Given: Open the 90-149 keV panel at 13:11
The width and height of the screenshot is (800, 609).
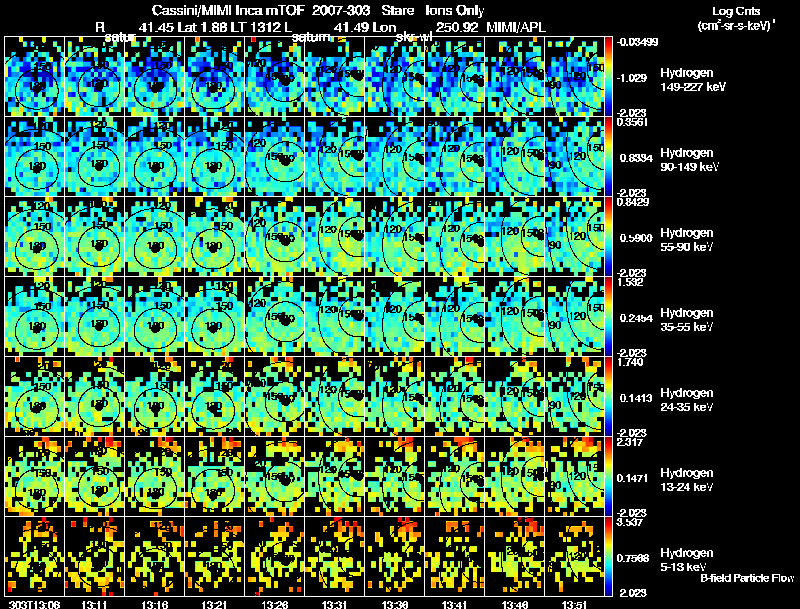Looking at the screenshot, I should click(x=94, y=157).
